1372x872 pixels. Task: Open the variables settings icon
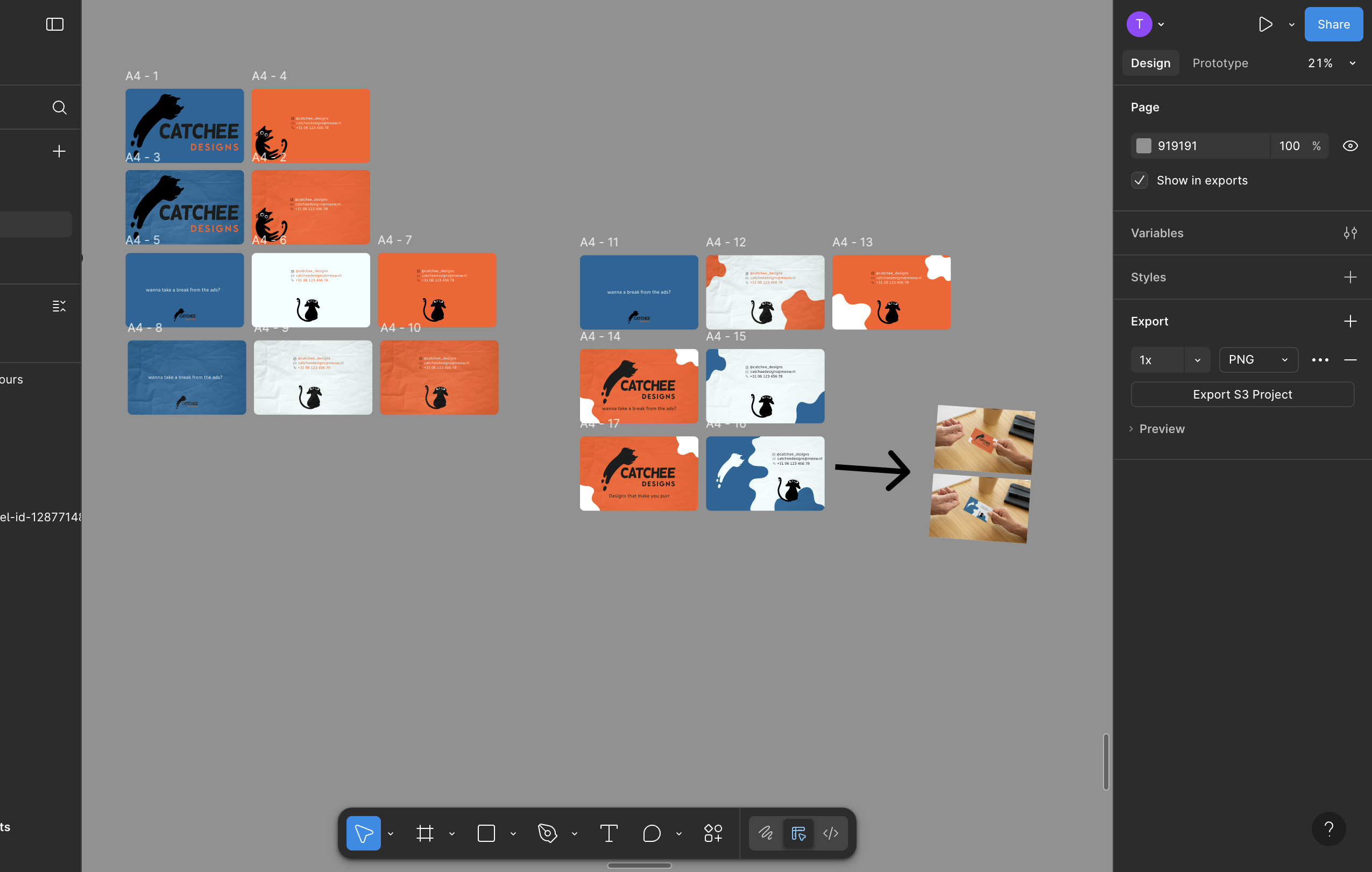tap(1350, 233)
